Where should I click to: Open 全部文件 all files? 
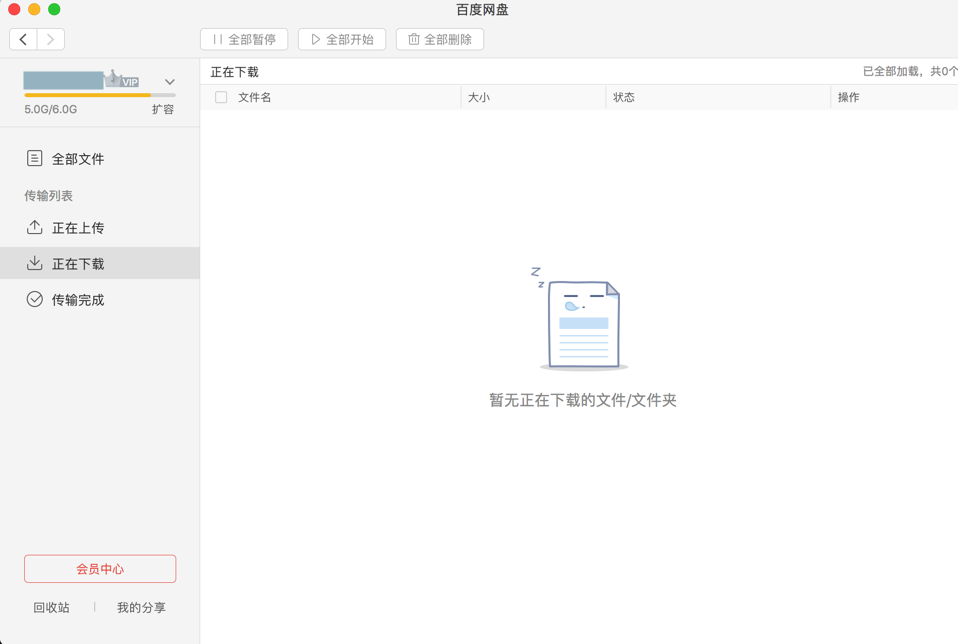pyautogui.click(x=100, y=159)
